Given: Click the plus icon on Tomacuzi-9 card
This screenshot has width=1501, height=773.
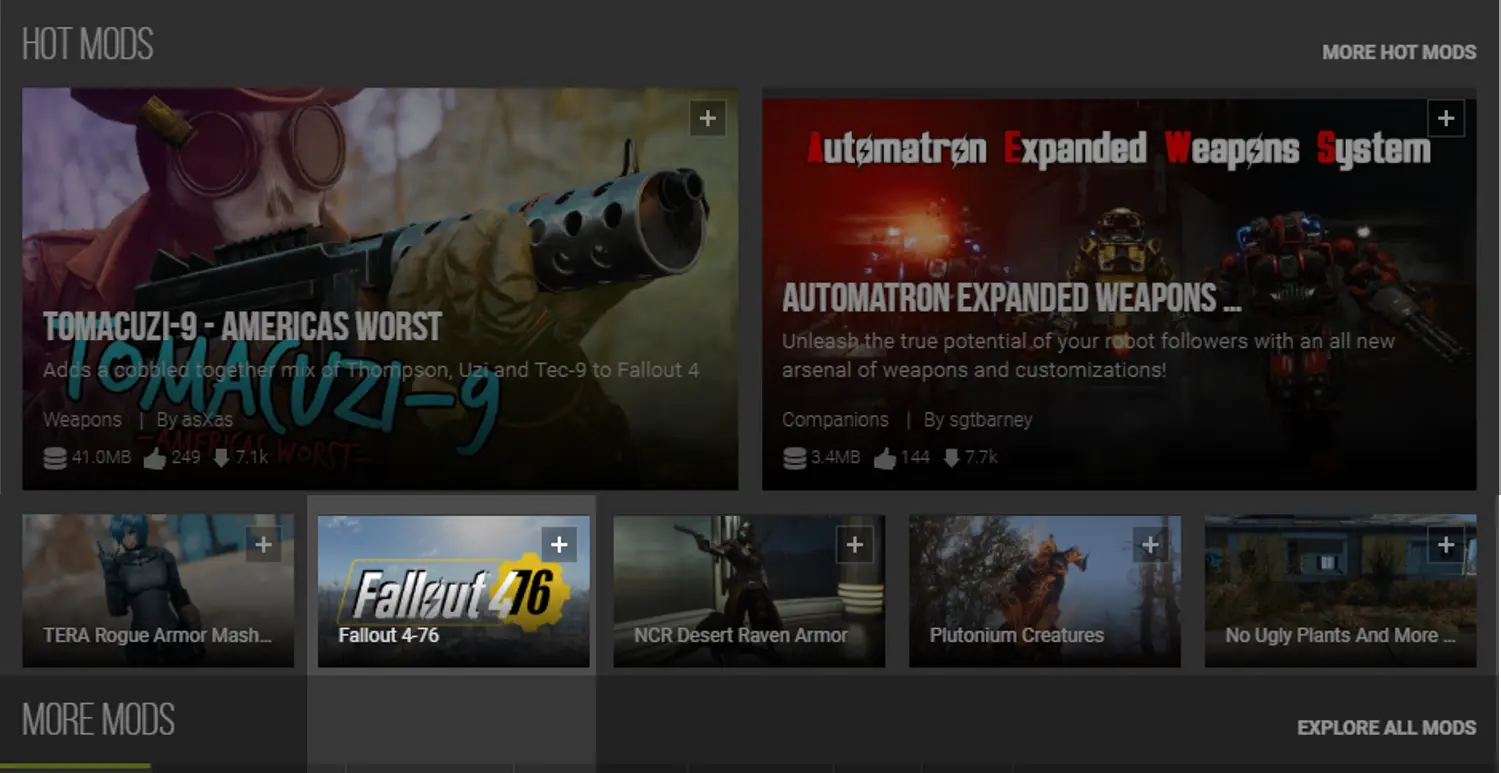Looking at the screenshot, I should pos(707,118).
